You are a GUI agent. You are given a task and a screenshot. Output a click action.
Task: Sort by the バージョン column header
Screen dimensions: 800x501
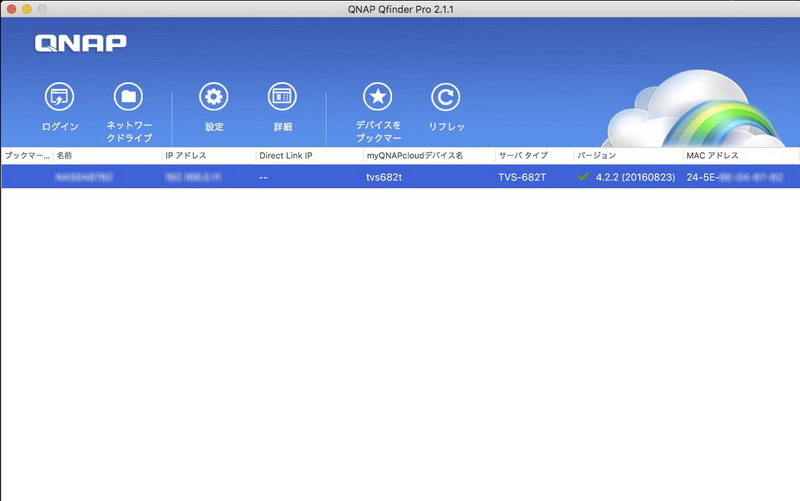click(628, 156)
